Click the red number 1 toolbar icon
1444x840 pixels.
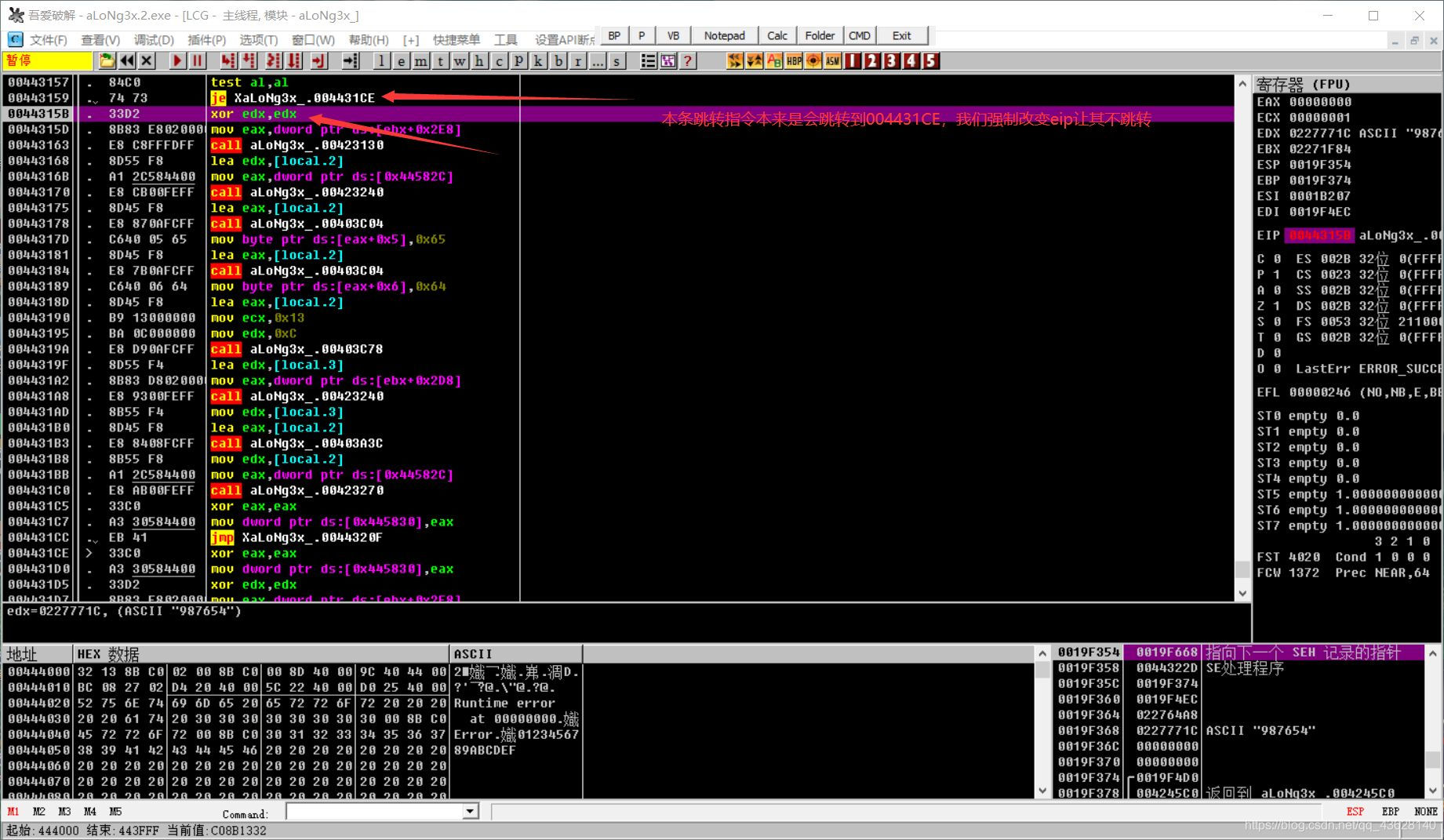click(x=853, y=60)
